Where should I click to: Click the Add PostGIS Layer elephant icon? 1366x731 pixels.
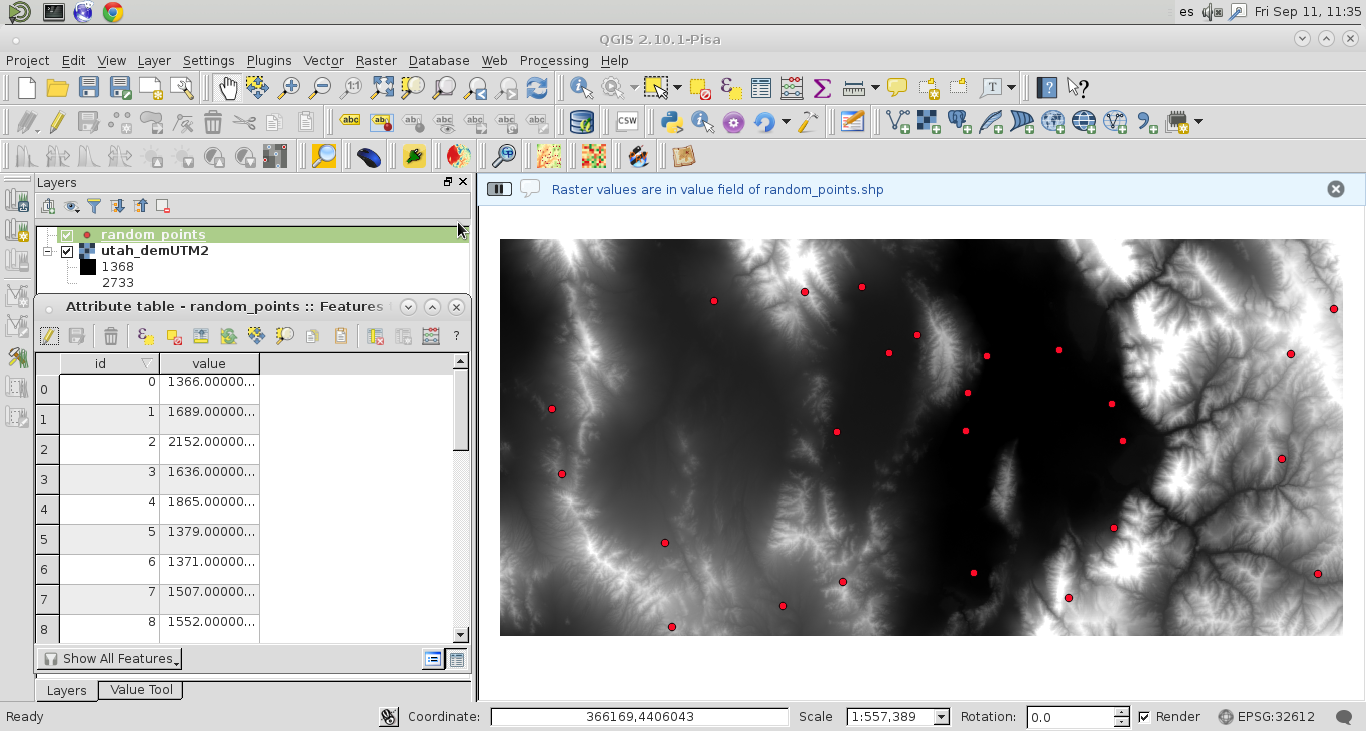pos(960,122)
